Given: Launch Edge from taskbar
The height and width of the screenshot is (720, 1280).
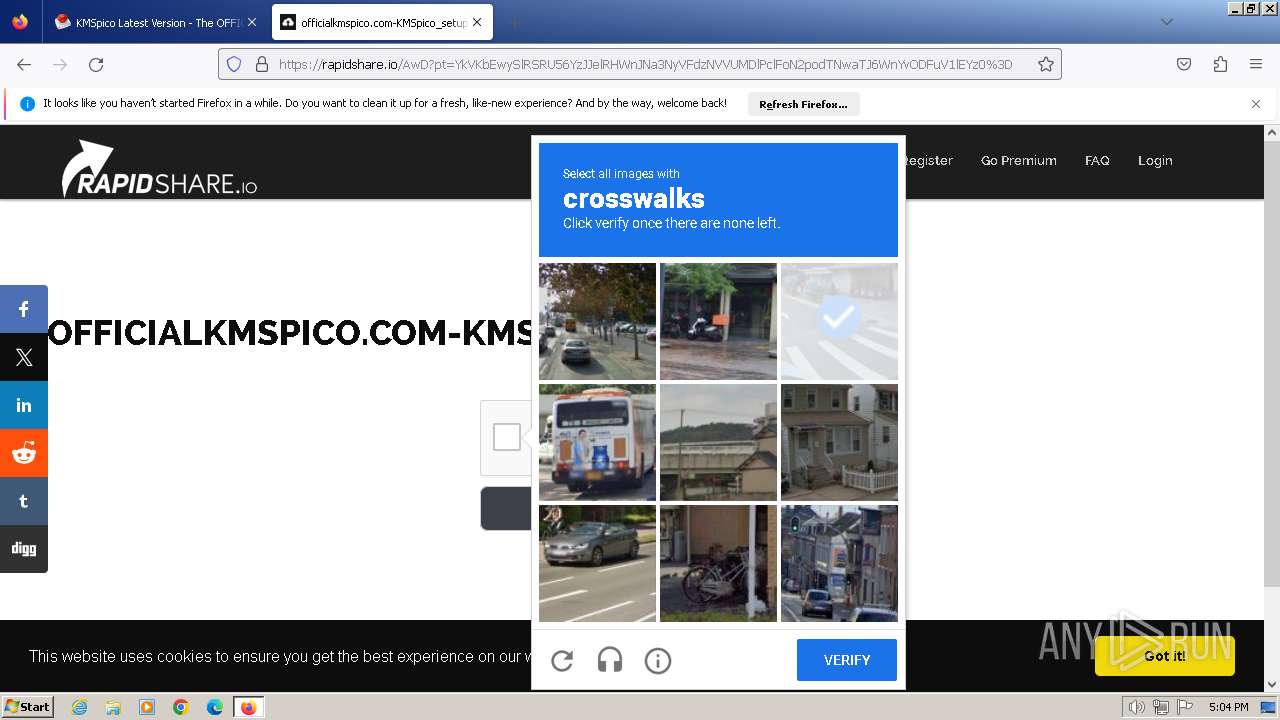Looking at the screenshot, I should pos(215,707).
